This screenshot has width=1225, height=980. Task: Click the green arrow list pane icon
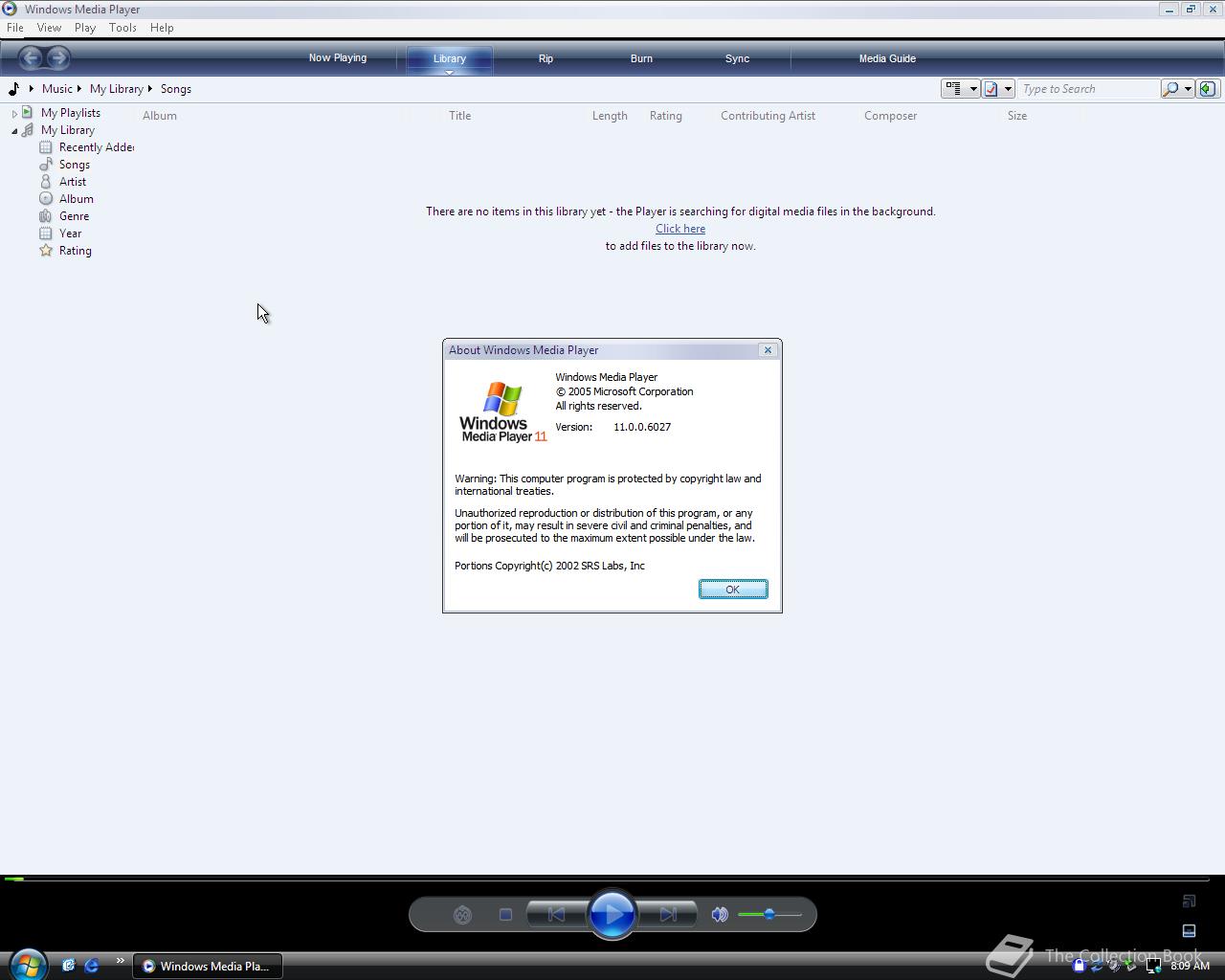pos(1208,89)
